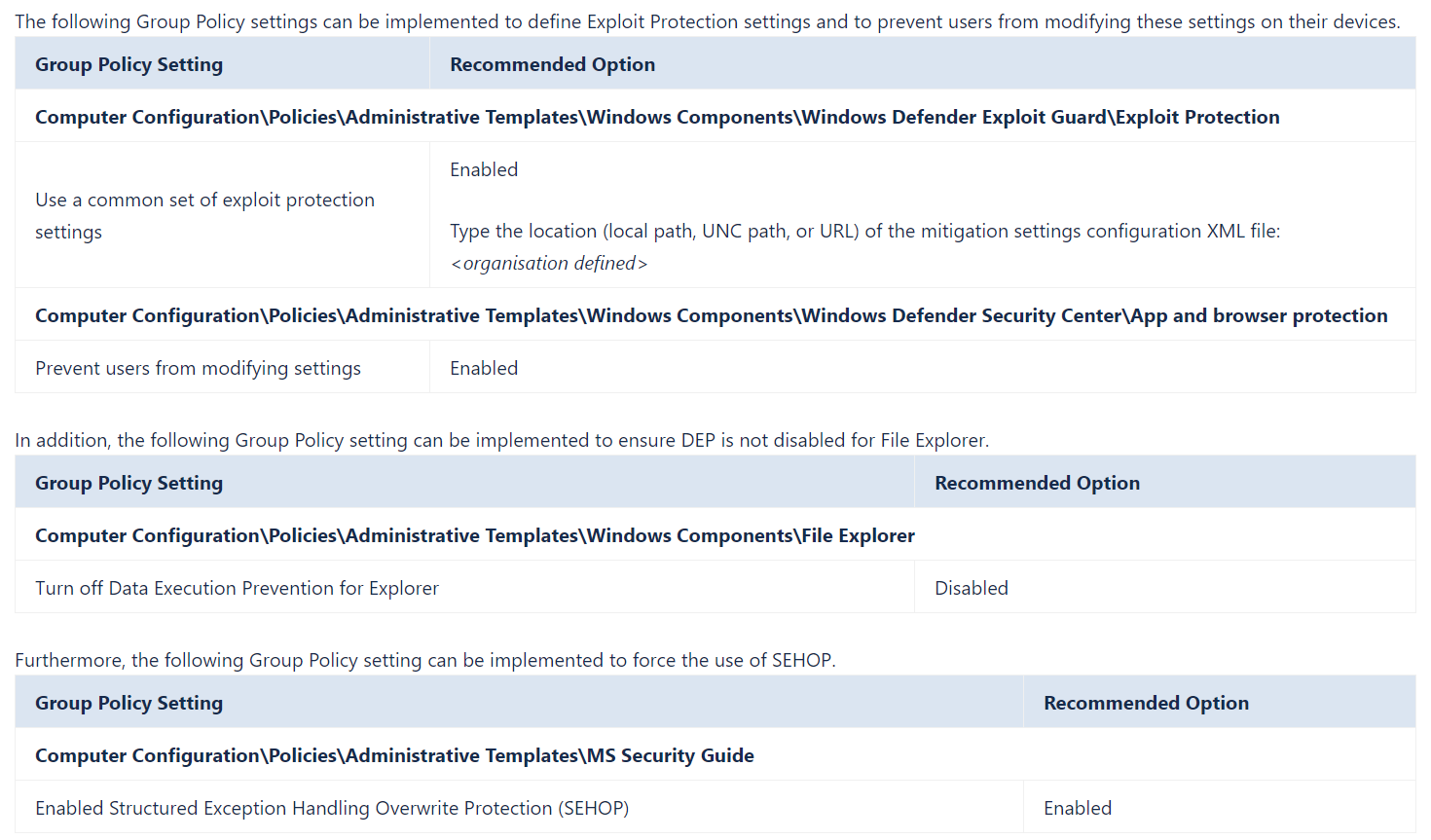The width and height of the screenshot is (1431, 840).
Task: Click 'Use a common set of exploit protection settings'
Action: (204, 215)
